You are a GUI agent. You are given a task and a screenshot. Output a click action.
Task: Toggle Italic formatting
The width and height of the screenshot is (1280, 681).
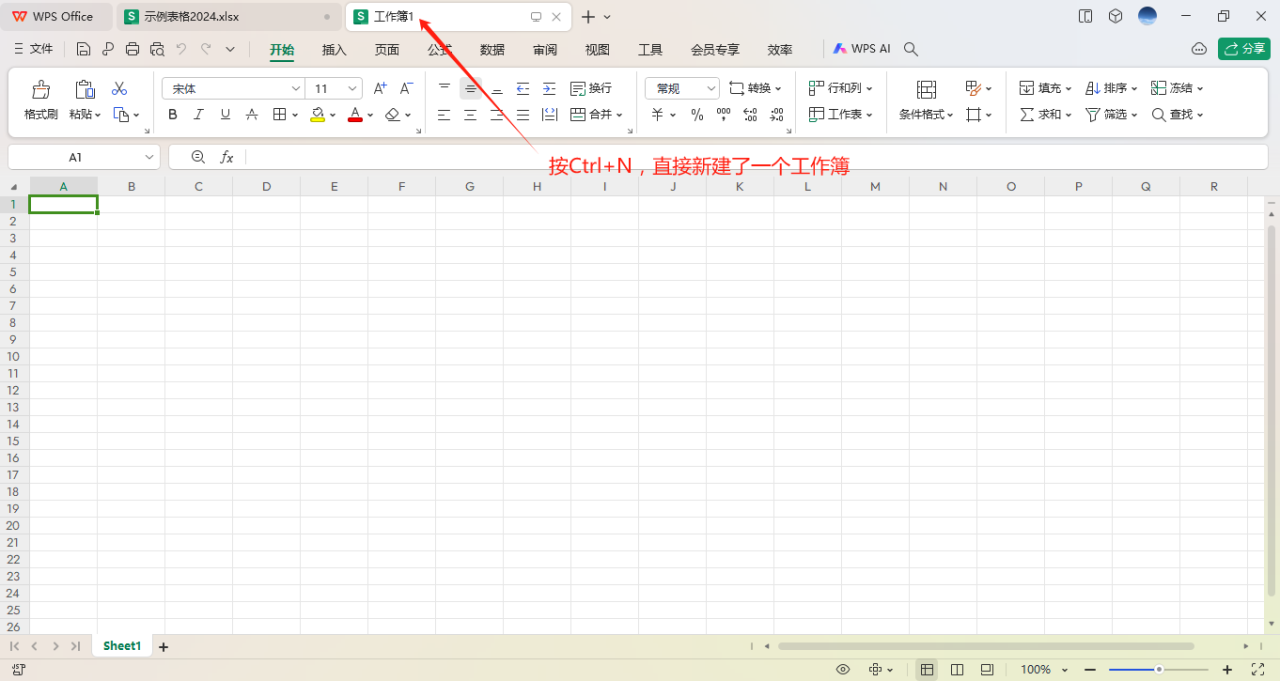coord(199,115)
